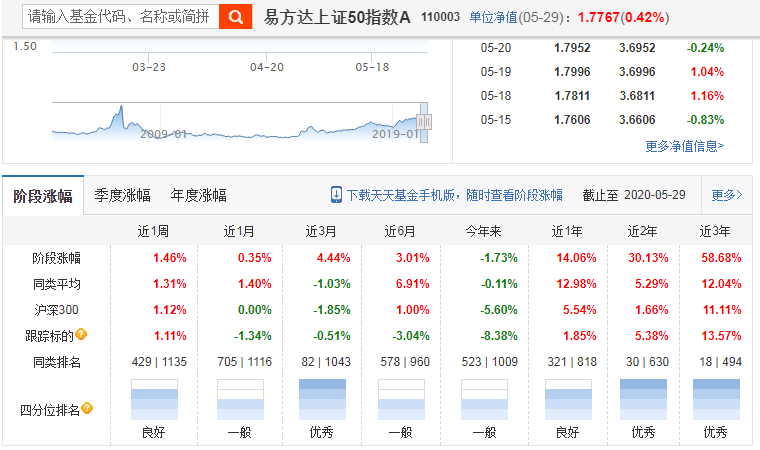Click the 沪深300 row label
This screenshot has width=760, height=450.
click(56, 310)
